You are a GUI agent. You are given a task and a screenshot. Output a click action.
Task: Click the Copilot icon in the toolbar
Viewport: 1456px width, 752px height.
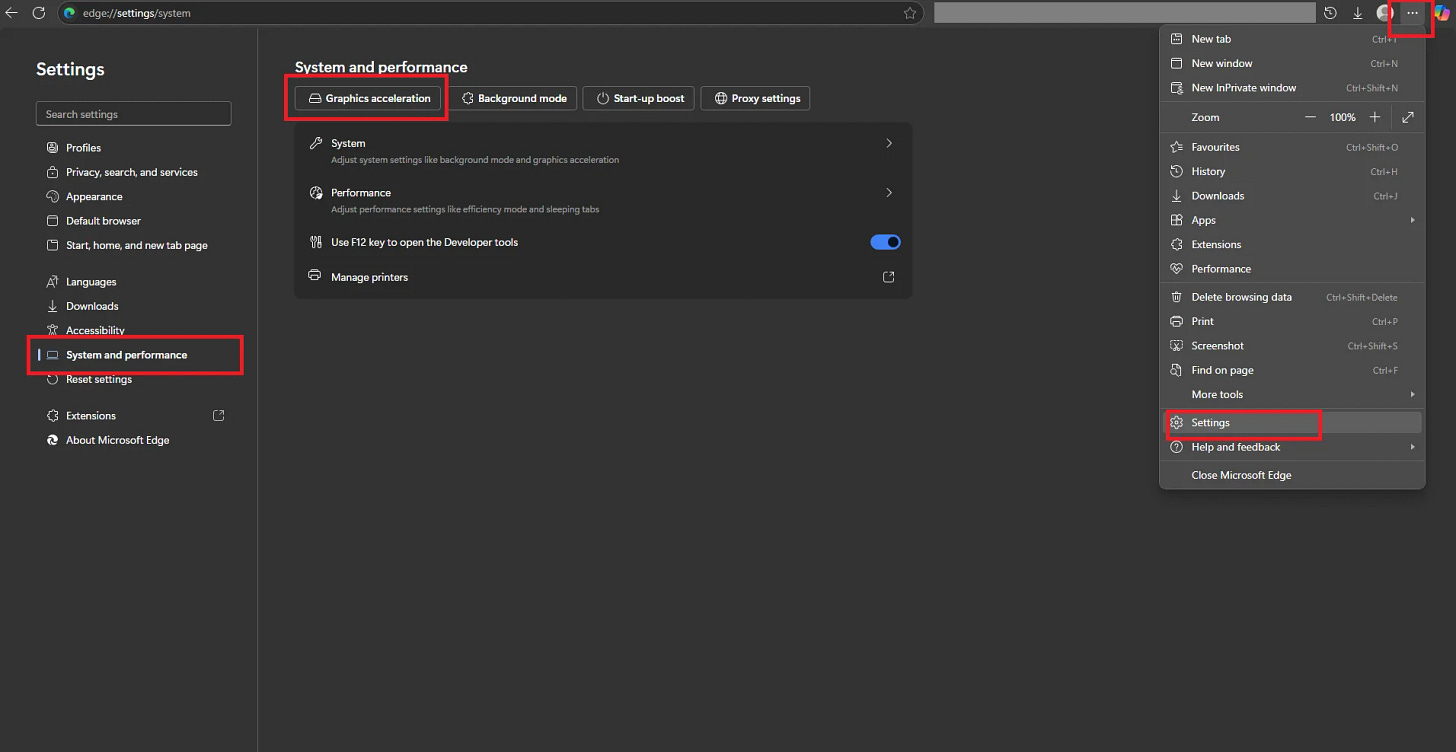[1444, 13]
